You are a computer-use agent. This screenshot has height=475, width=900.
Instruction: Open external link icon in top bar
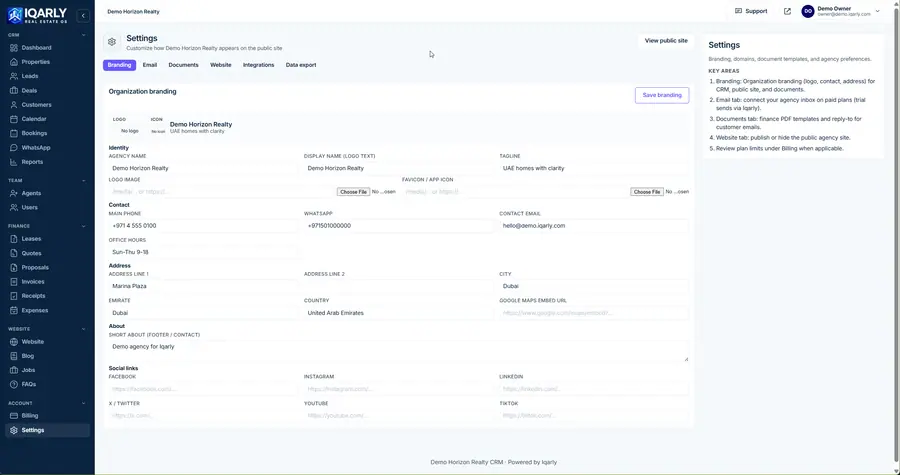point(787,11)
